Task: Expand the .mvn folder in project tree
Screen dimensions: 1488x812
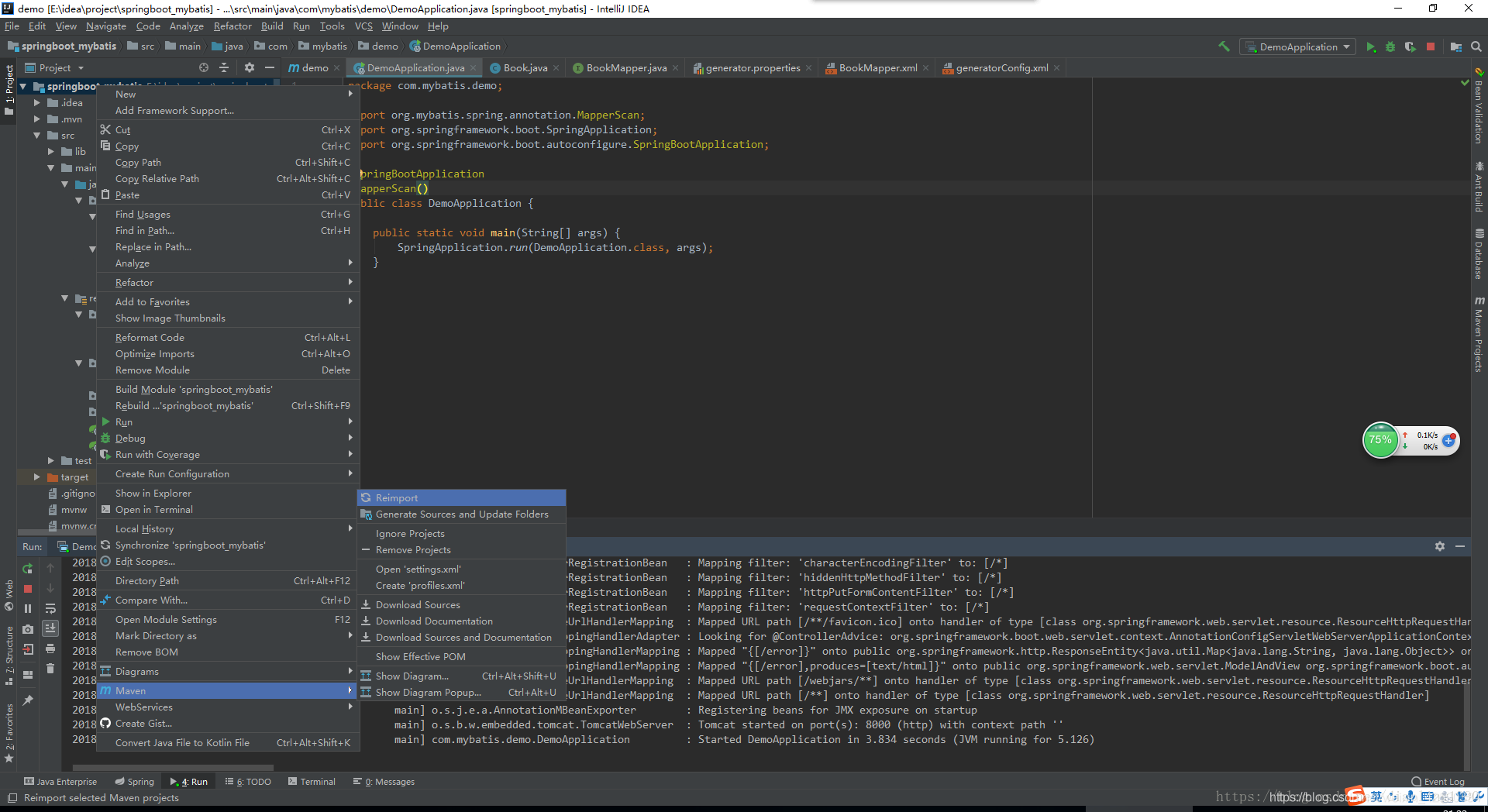Action: tap(36, 119)
